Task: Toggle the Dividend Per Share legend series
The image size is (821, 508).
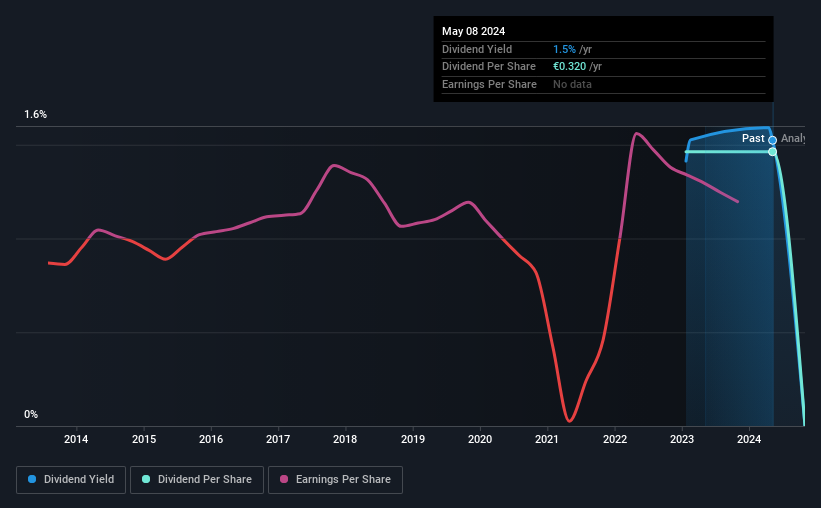Action: pos(197,480)
